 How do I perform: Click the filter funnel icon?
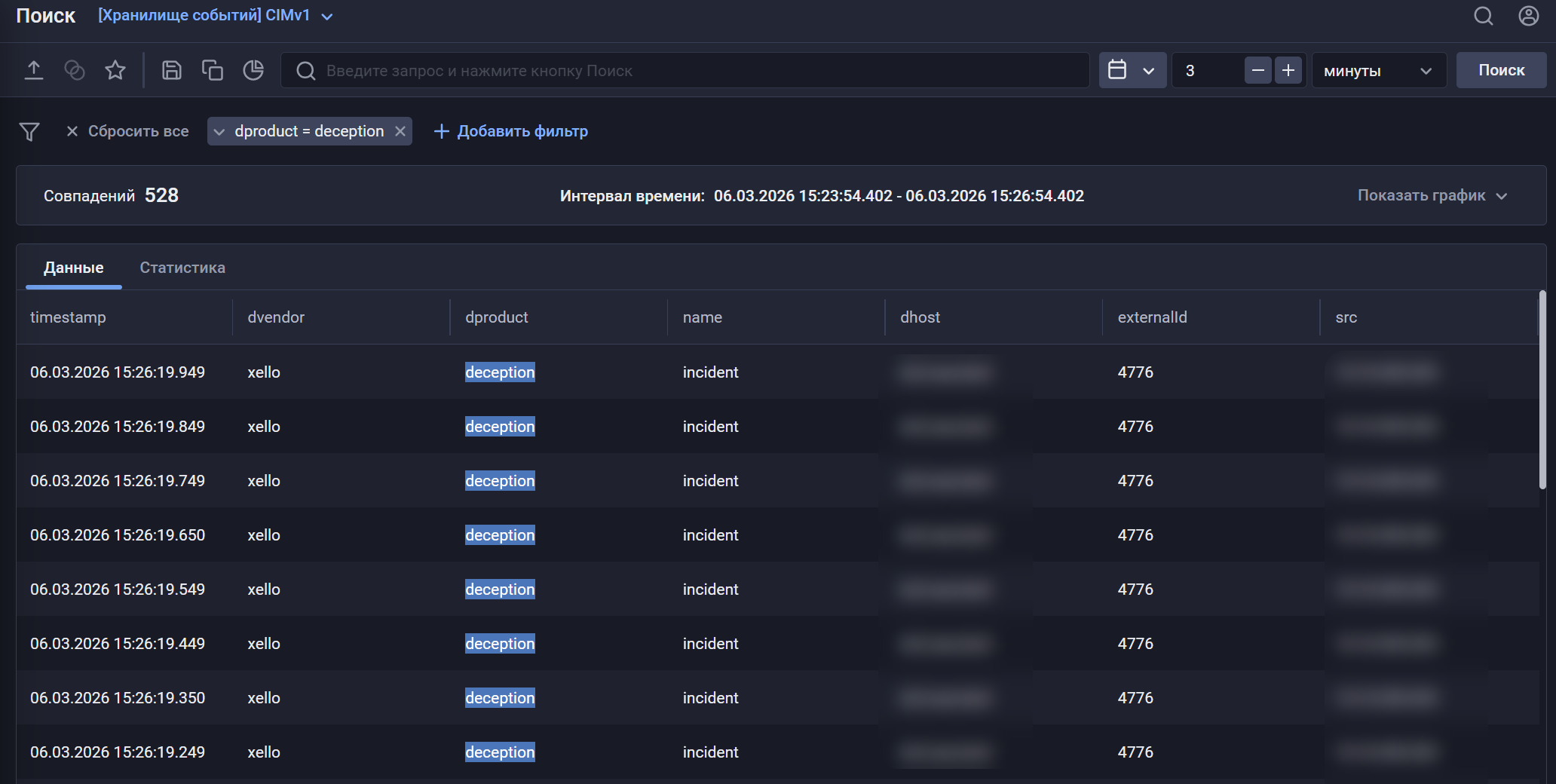click(30, 130)
